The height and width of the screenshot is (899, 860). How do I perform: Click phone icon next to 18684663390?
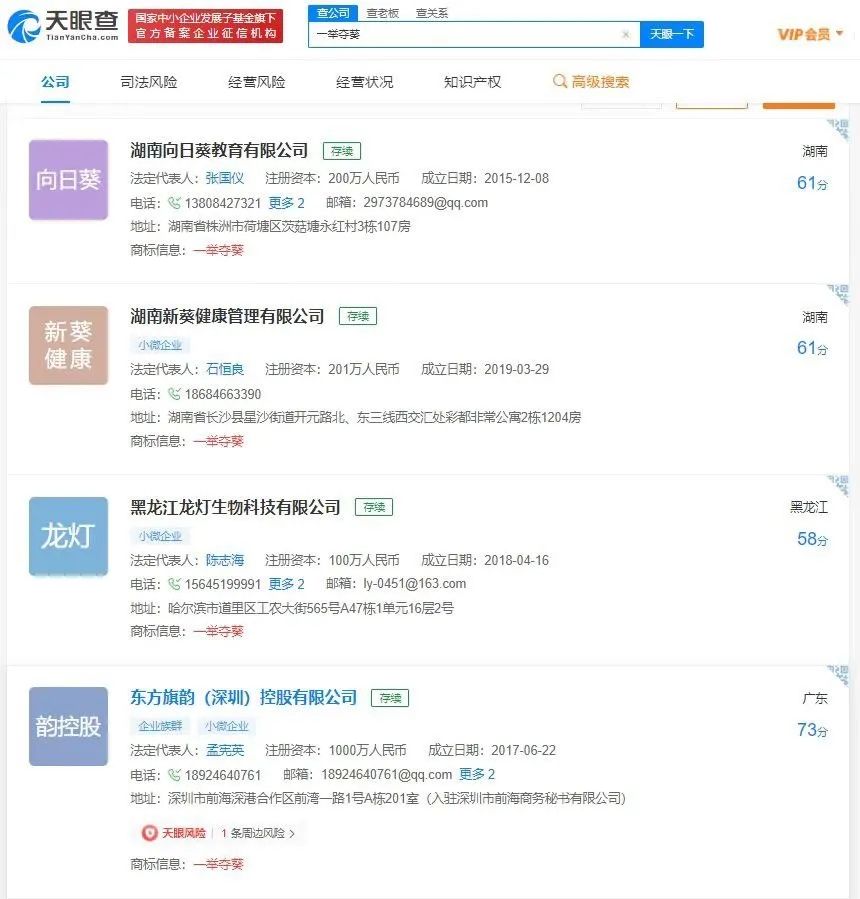[x=174, y=394]
